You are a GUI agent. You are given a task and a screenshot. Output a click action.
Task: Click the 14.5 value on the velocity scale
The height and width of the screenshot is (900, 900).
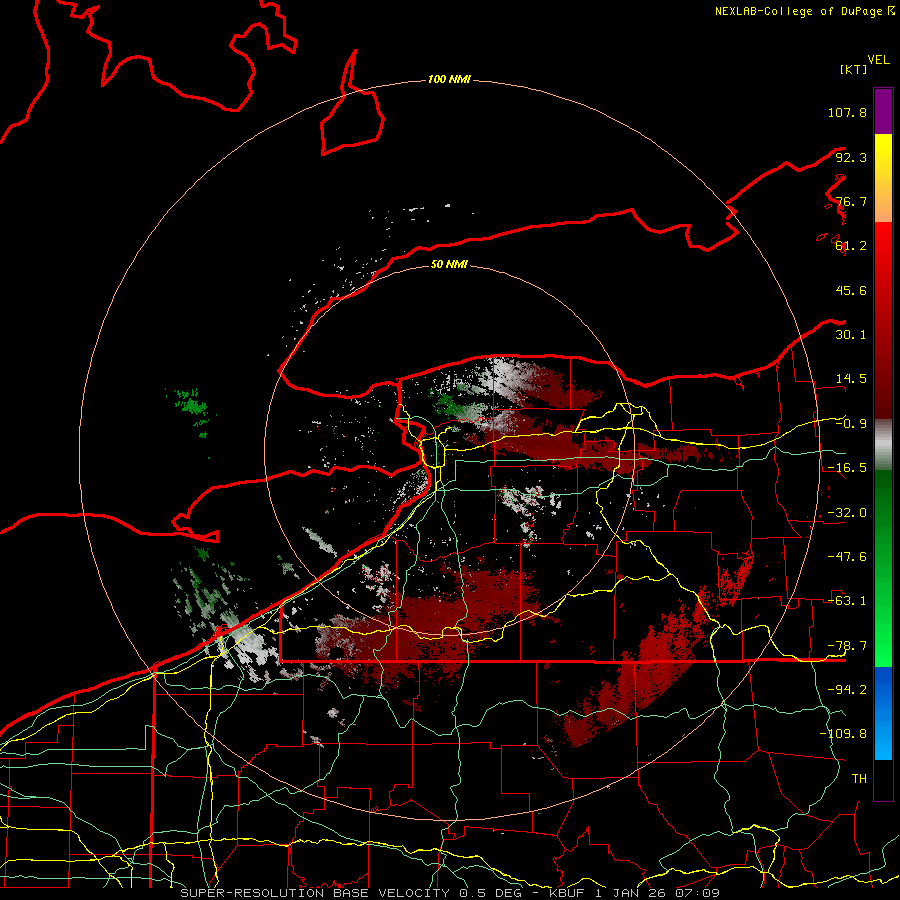point(851,379)
